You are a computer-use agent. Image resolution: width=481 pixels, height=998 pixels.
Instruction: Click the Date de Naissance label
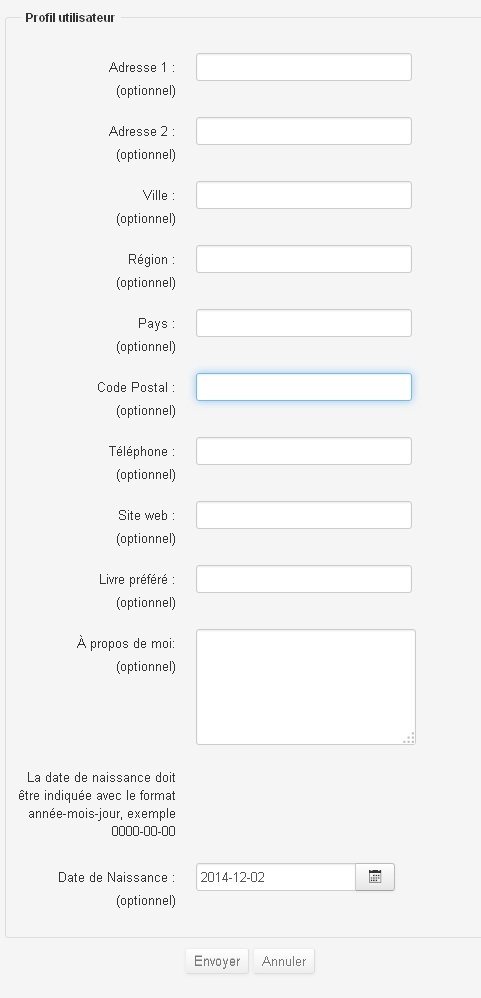[x=116, y=877]
